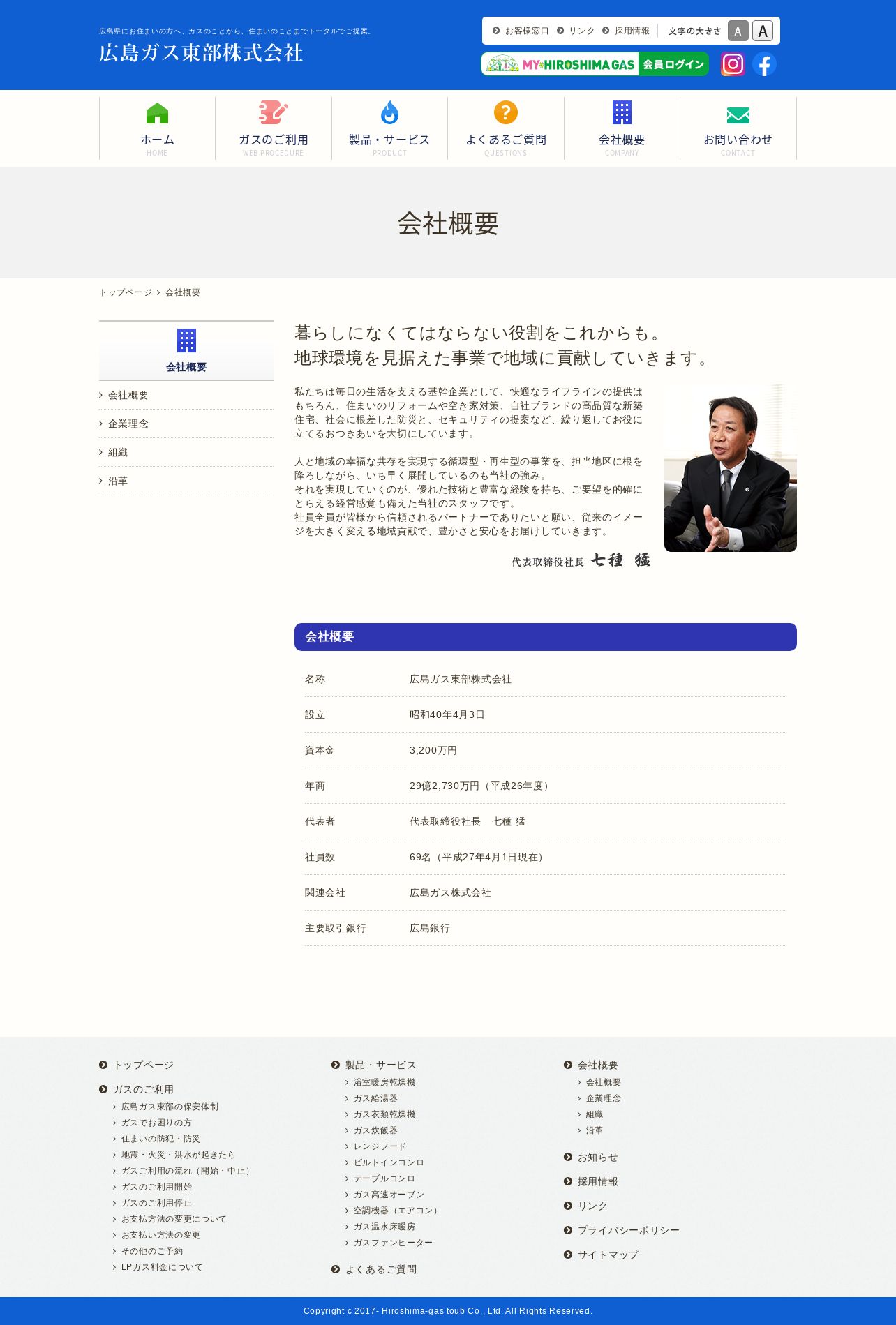The height and width of the screenshot is (1325, 896).
Task: Open お客様窓口 link in header
Action: point(527,31)
